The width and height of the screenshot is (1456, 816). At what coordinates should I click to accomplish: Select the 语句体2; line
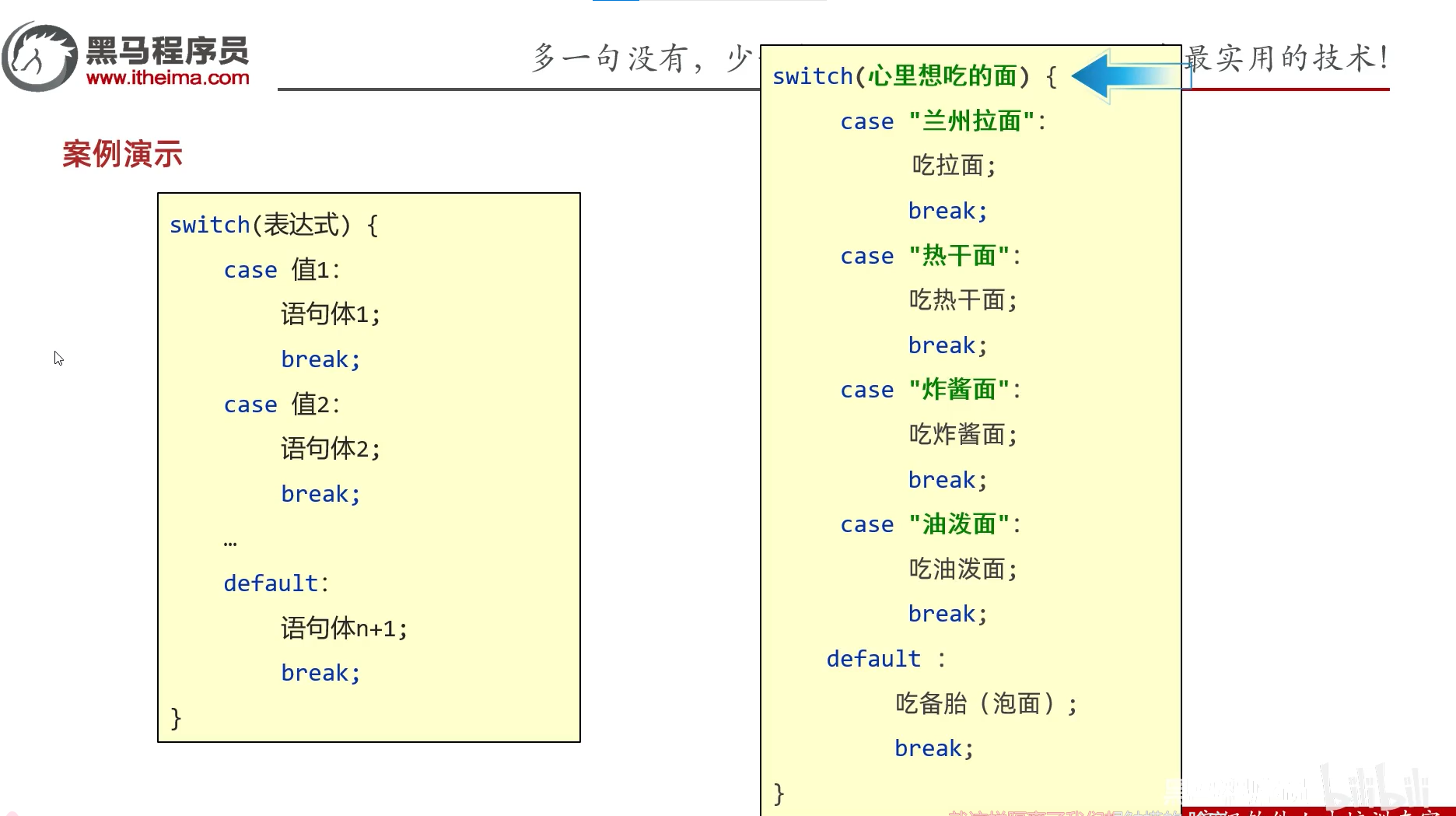pyautogui.click(x=331, y=449)
